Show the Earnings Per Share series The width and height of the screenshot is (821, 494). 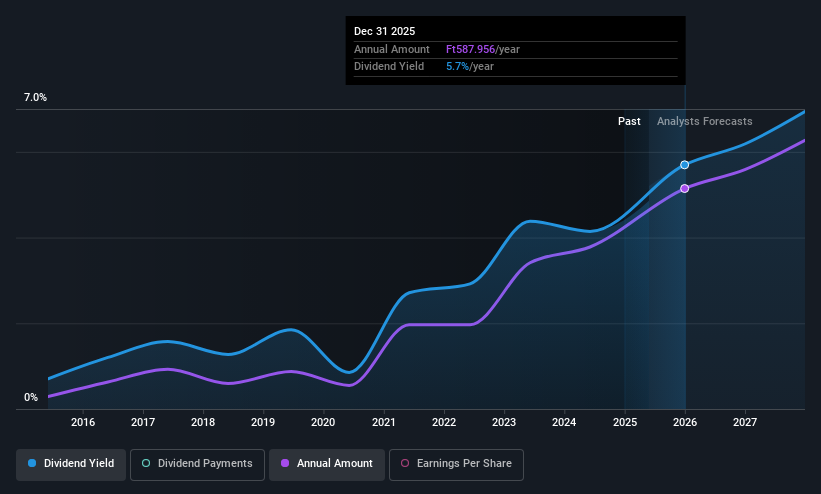456,464
